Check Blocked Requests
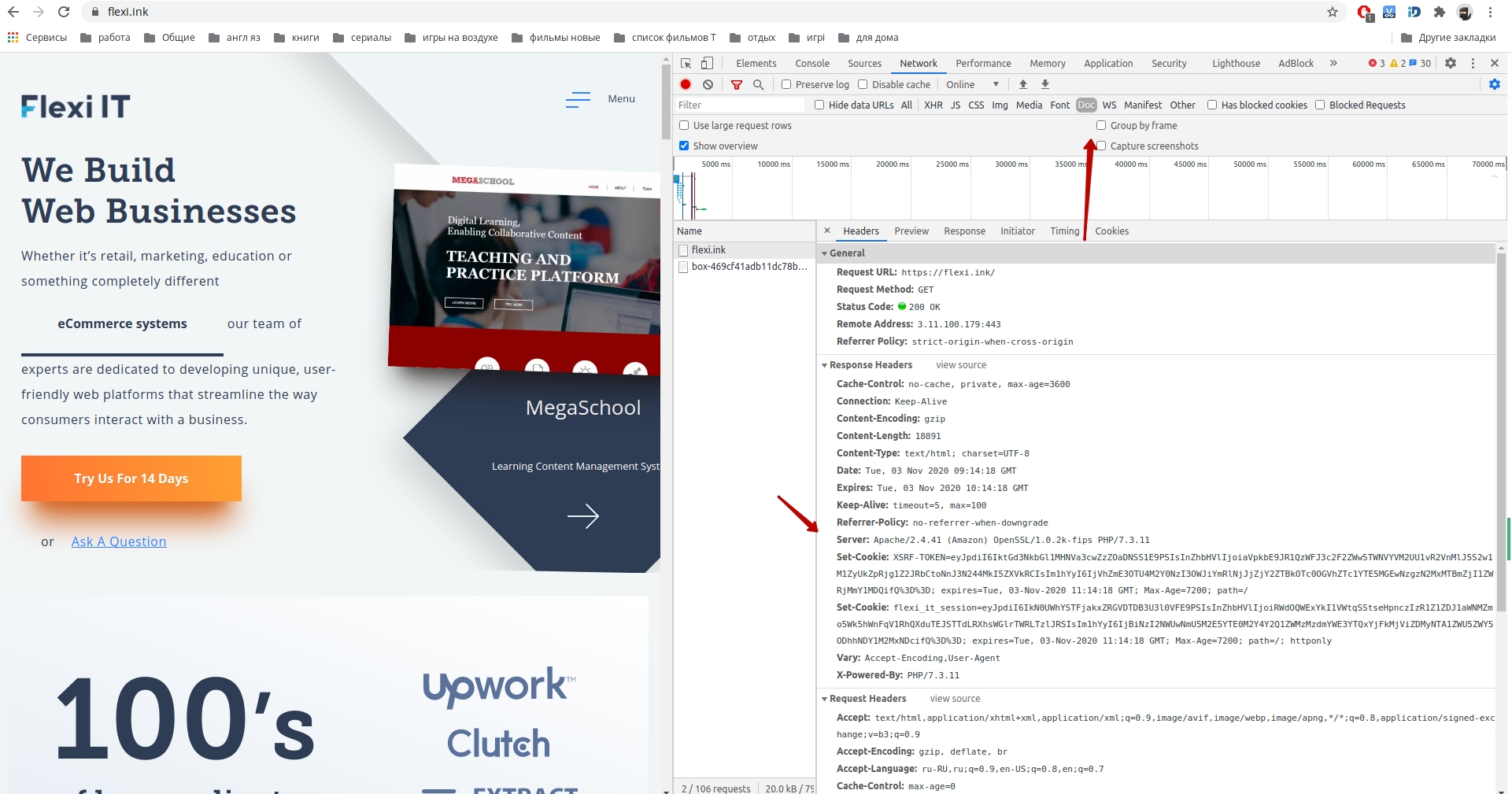The width and height of the screenshot is (1512, 794). (1320, 105)
